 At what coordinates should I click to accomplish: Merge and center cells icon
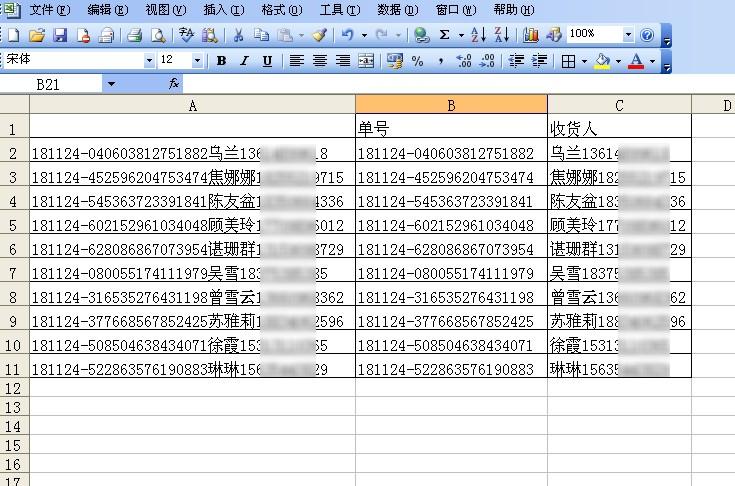coord(366,60)
